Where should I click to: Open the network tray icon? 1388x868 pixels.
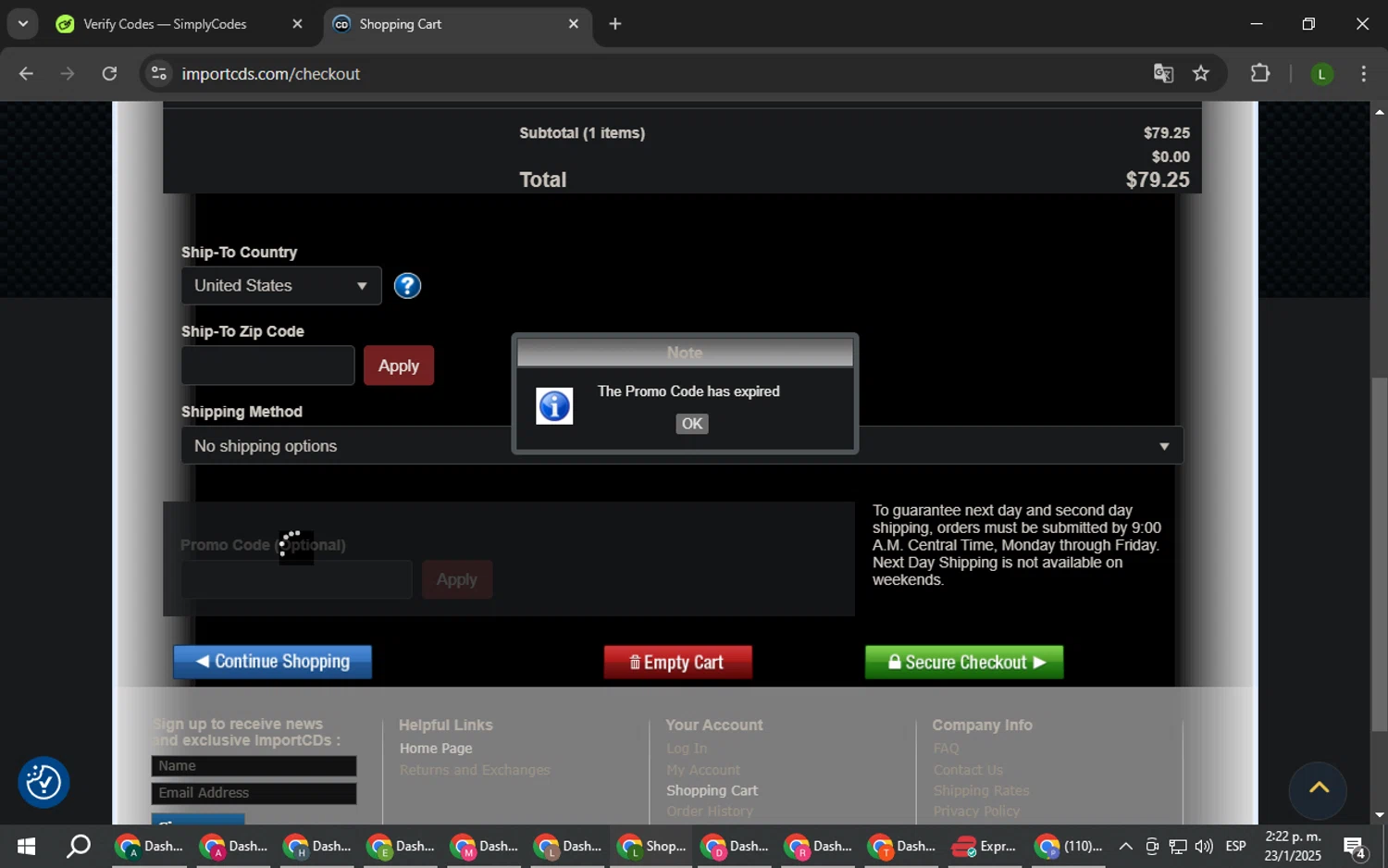click(1177, 846)
